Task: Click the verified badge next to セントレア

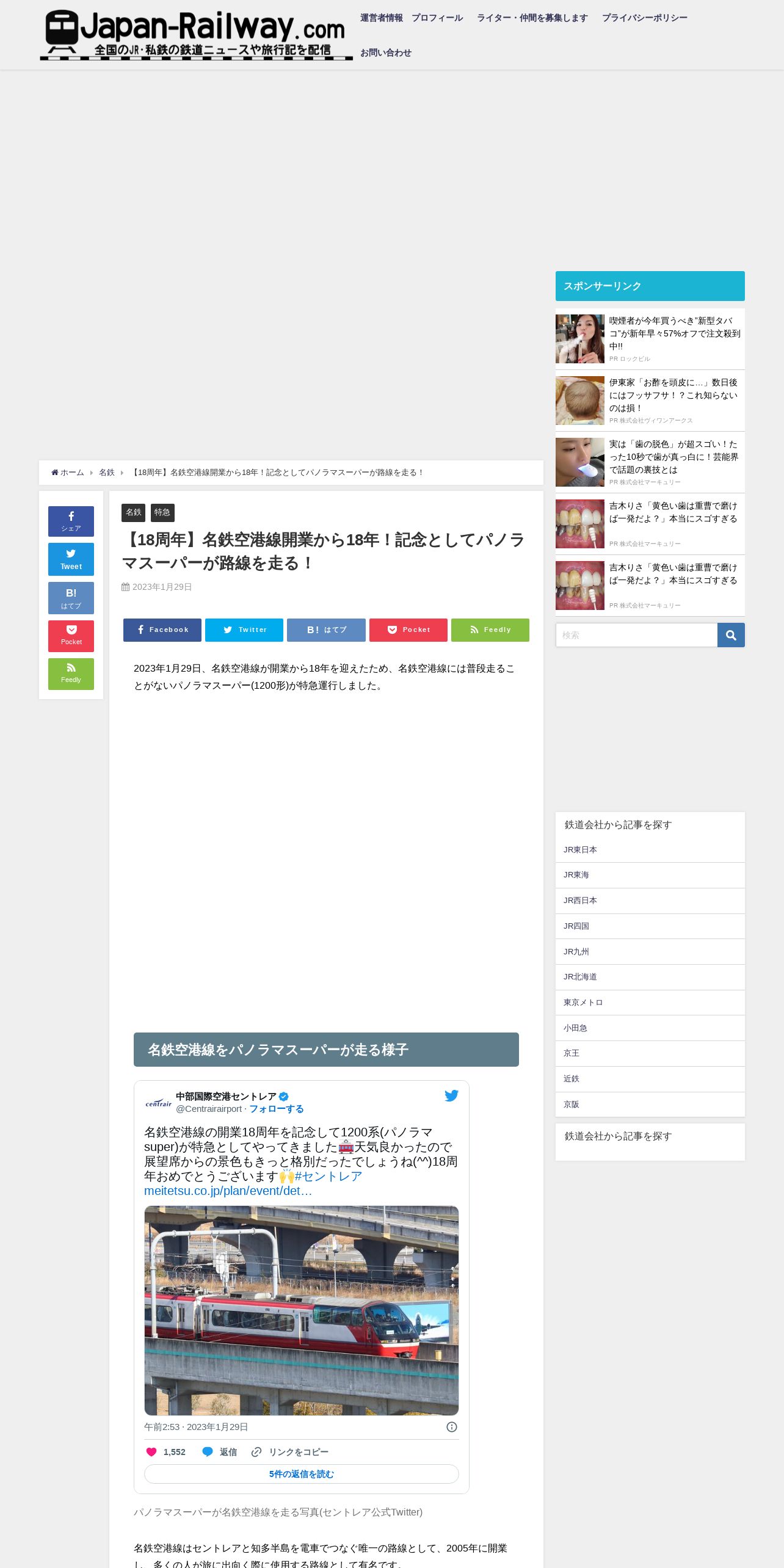Action: (284, 1097)
